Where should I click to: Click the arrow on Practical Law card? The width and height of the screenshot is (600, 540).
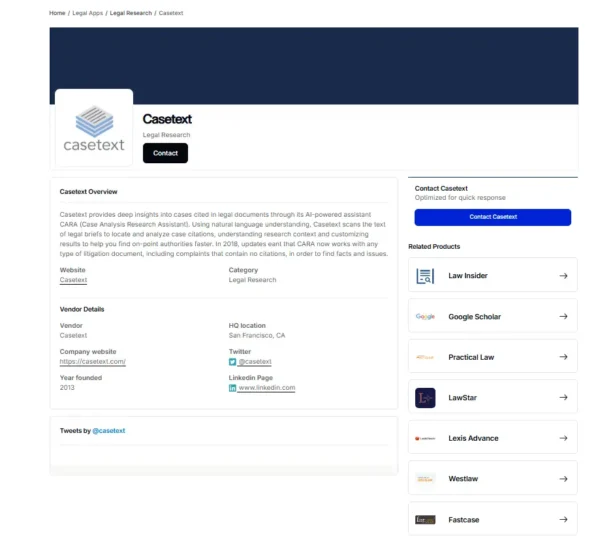point(563,357)
